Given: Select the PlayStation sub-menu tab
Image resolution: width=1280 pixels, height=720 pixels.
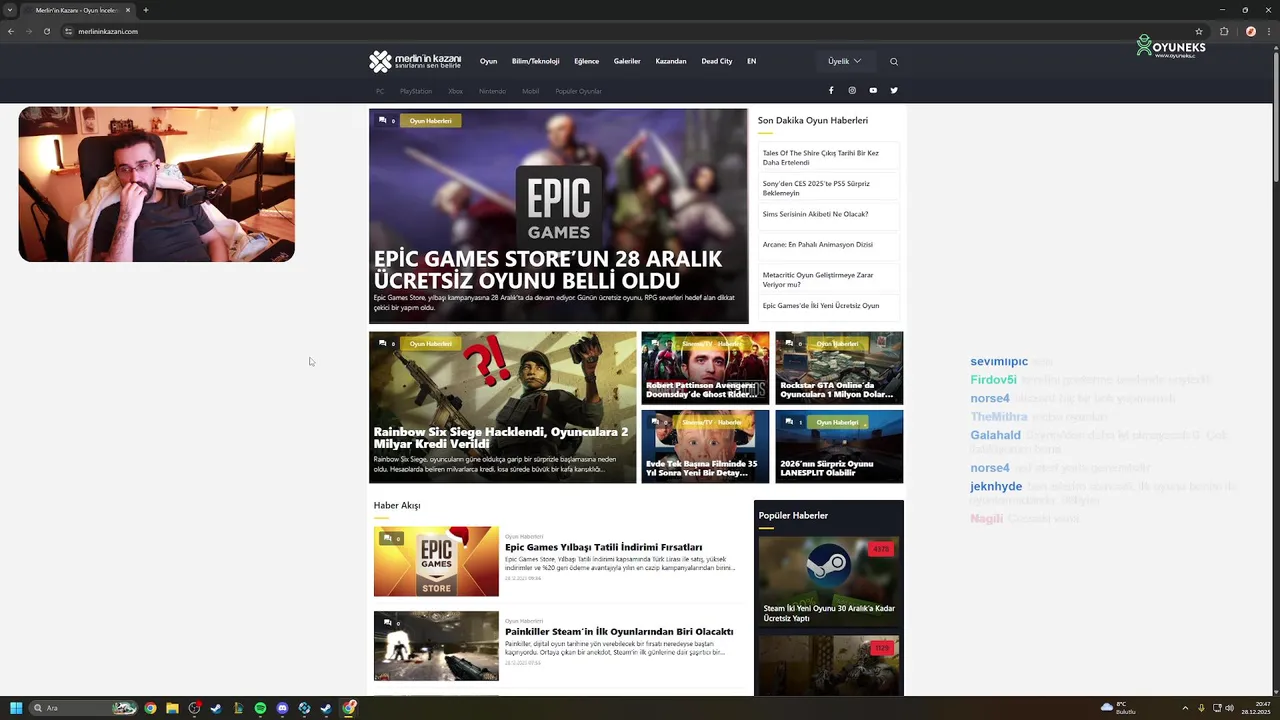Looking at the screenshot, I should (416, 91).
